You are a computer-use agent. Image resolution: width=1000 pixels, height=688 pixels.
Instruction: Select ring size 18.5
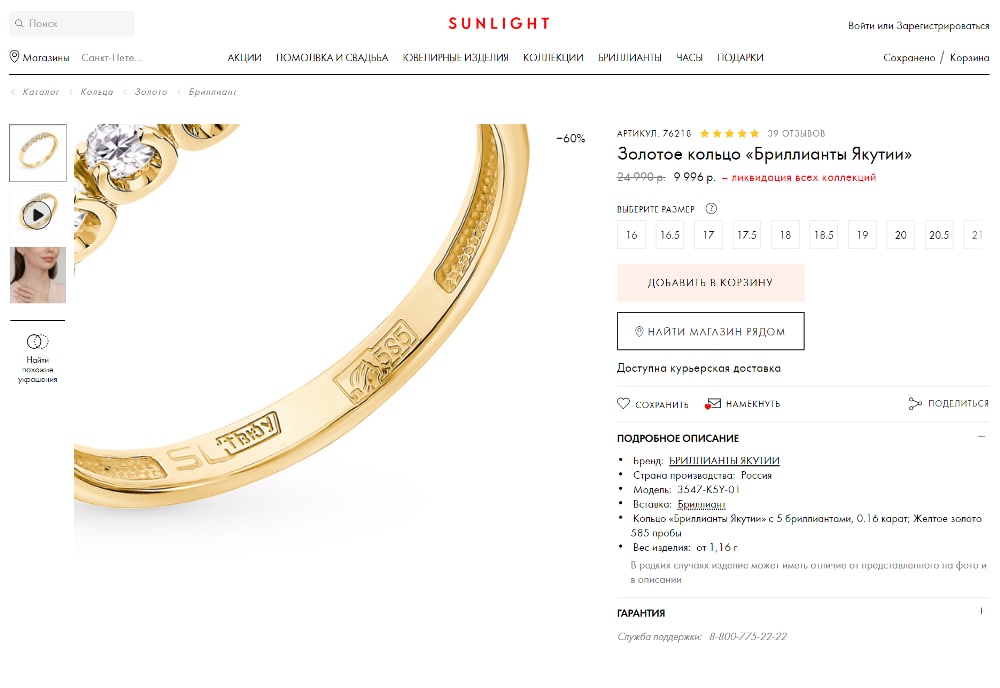[823, 235]
